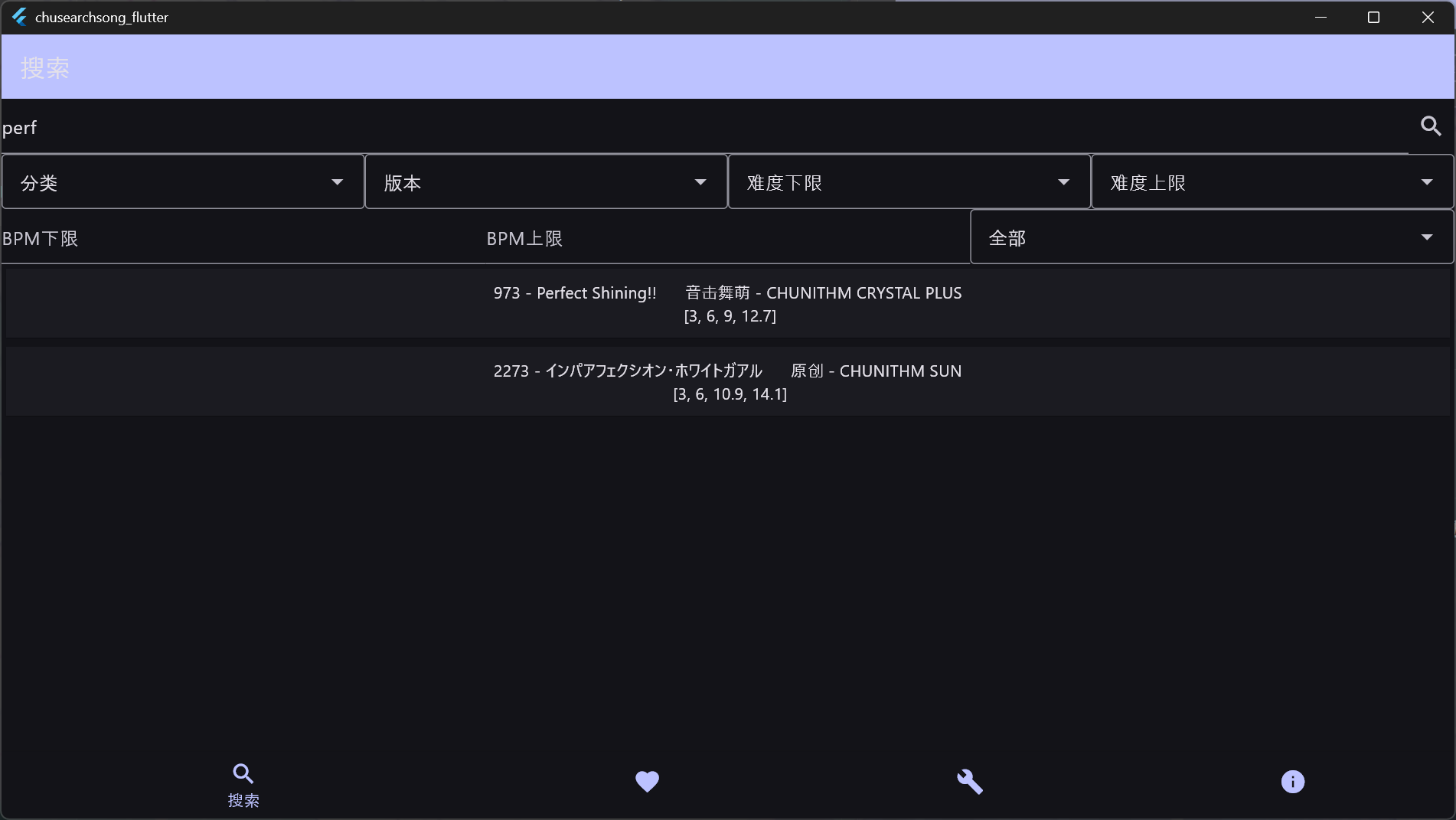The width and height of the screenshot is (1456, 820).
Task: Select the 搜索 bottom navigation tab
Action: [243, 785]
